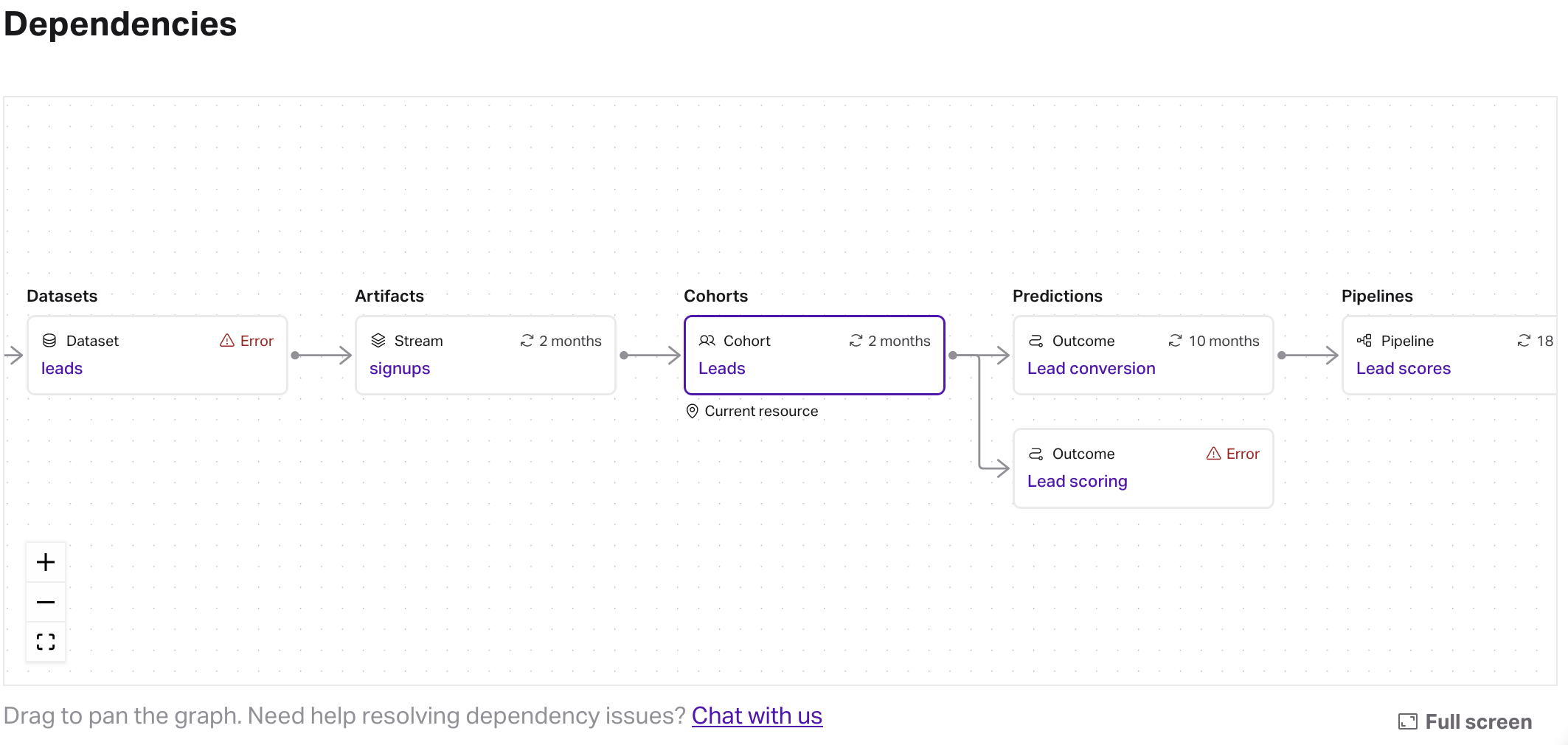This screenshot has height=745, width=1568.
Task: Click the Lead scoring error warning icon
Action: point(1213,454)
